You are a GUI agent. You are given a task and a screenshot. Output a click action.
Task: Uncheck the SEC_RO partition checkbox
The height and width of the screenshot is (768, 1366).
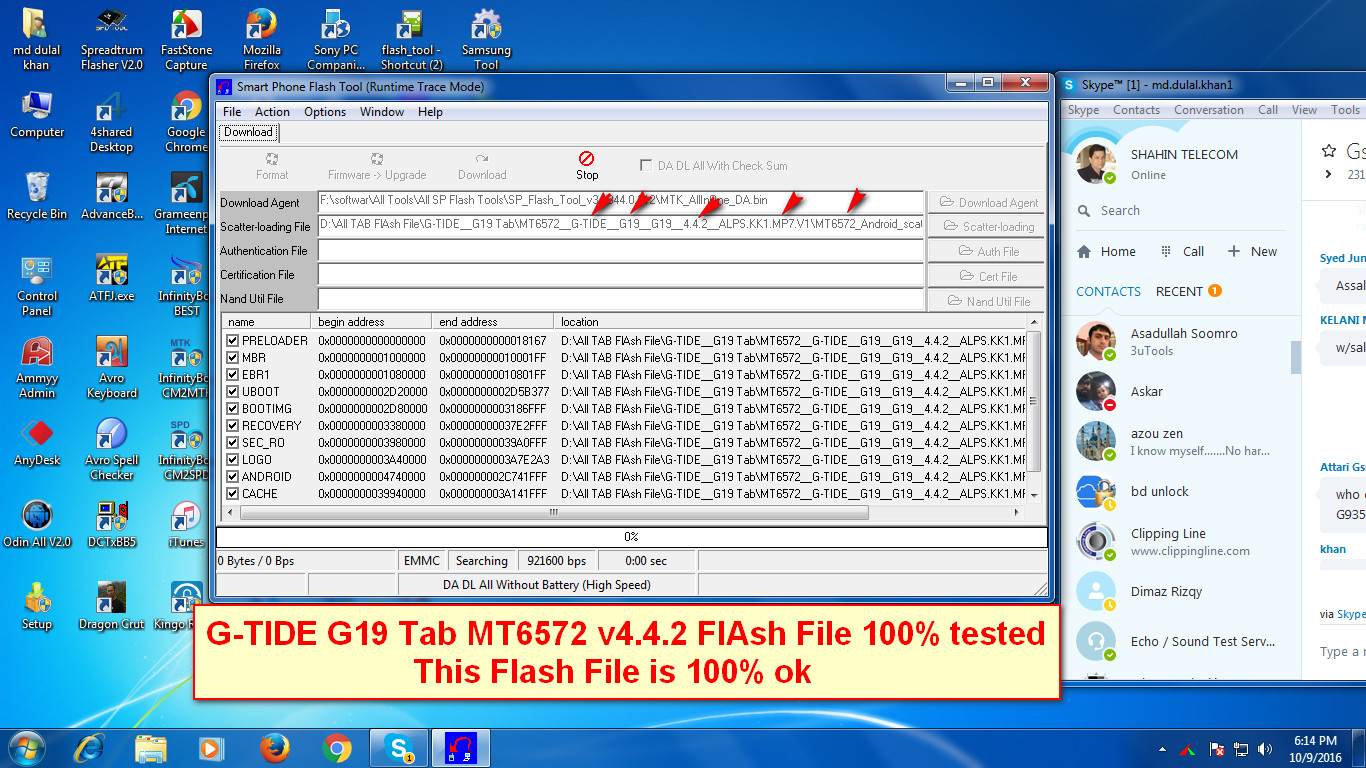pos(232,442)
